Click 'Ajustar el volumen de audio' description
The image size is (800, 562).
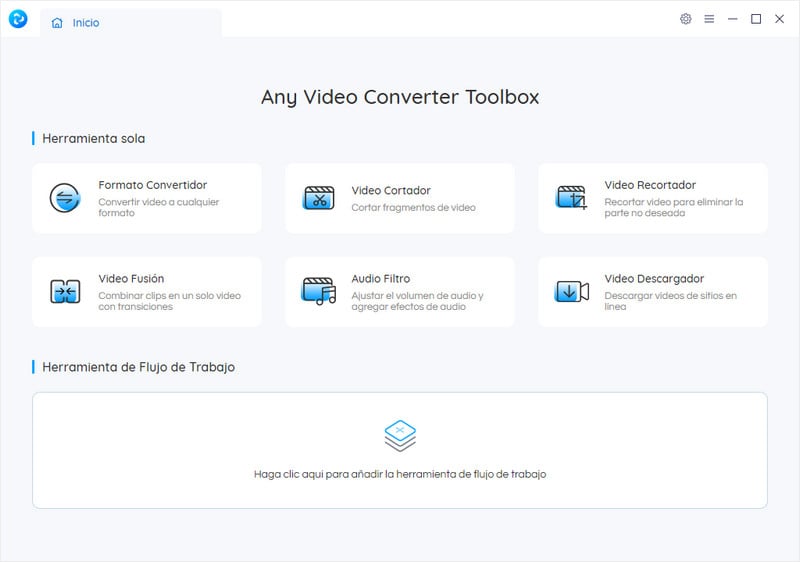[417, 301]
